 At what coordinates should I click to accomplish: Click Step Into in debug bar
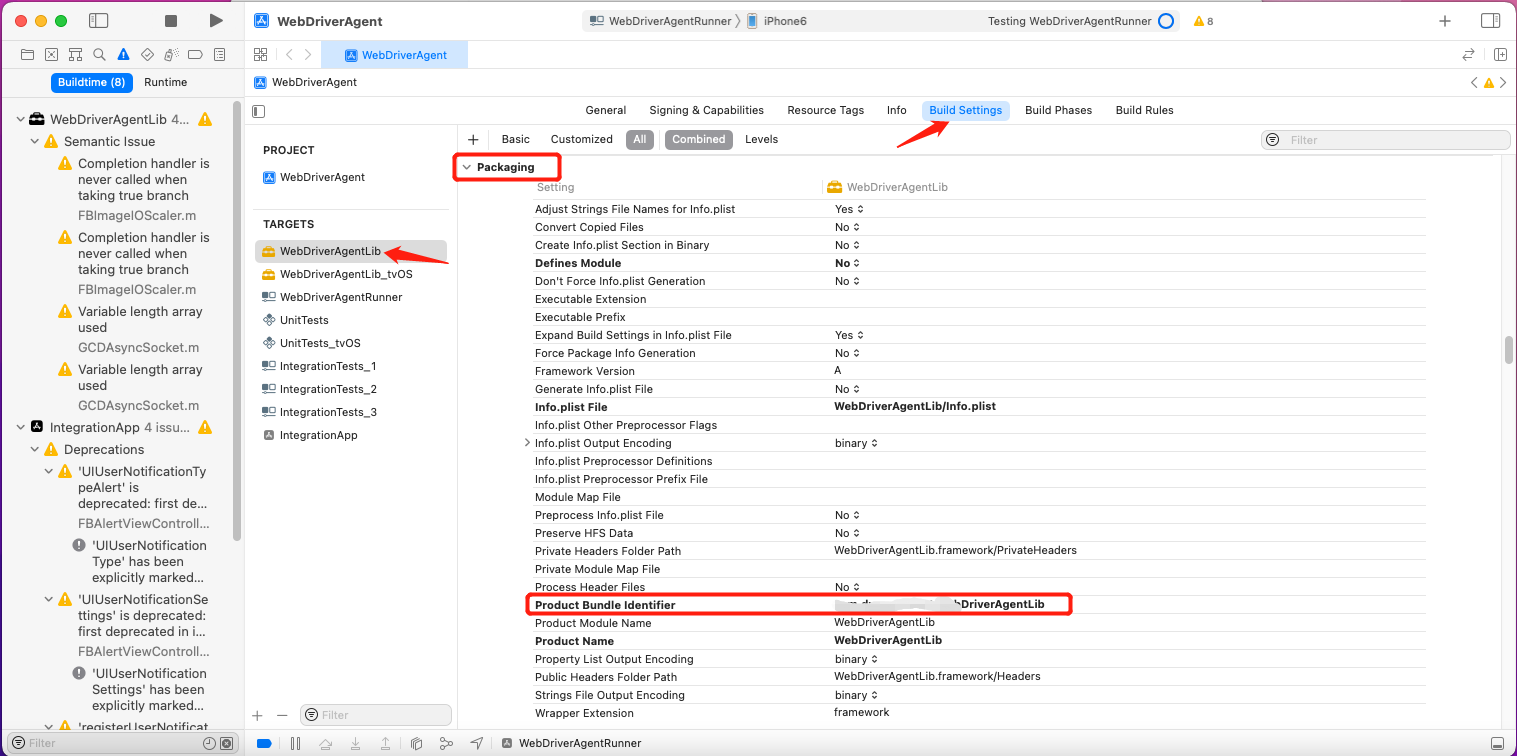point(356,743)
